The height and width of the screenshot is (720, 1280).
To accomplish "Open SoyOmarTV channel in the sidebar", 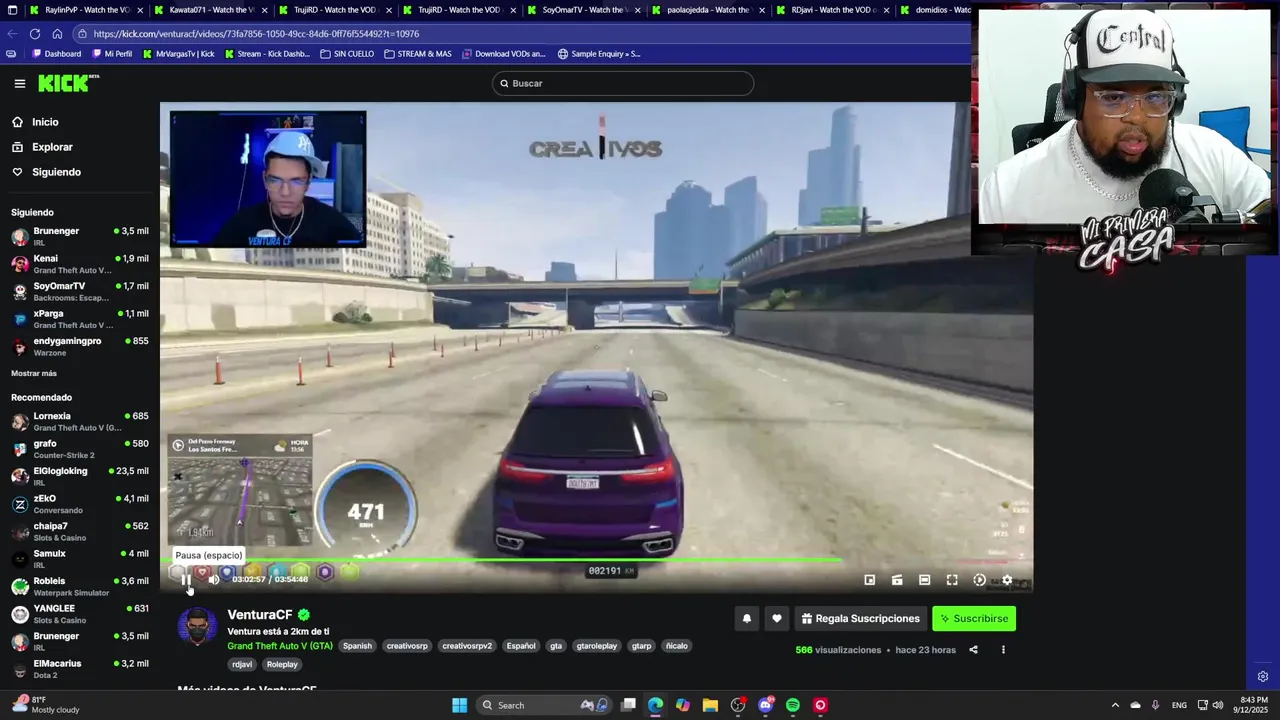I will point(80,292).
